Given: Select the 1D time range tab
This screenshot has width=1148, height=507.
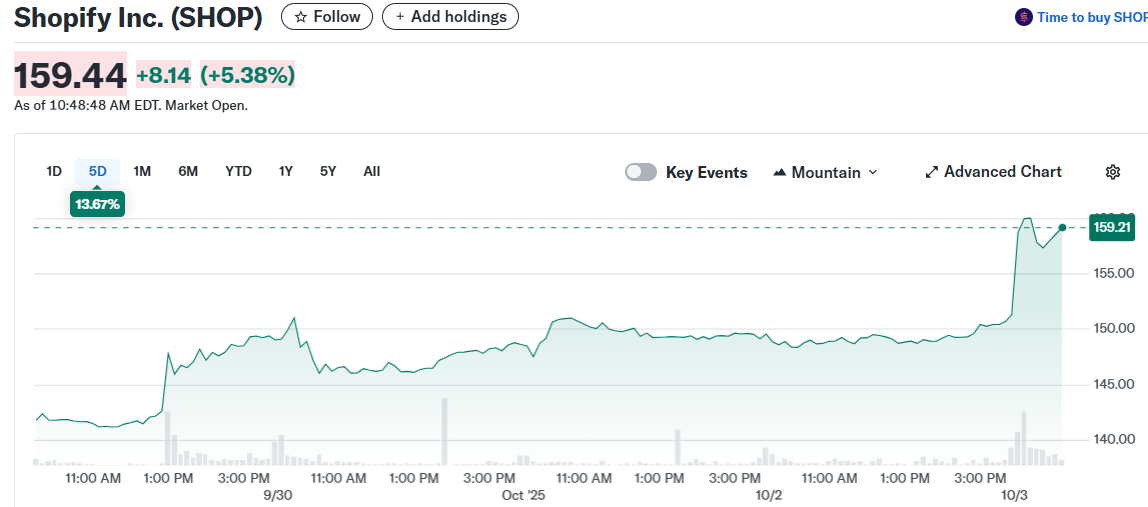Looking at the screenshot, I should (54, 171).
